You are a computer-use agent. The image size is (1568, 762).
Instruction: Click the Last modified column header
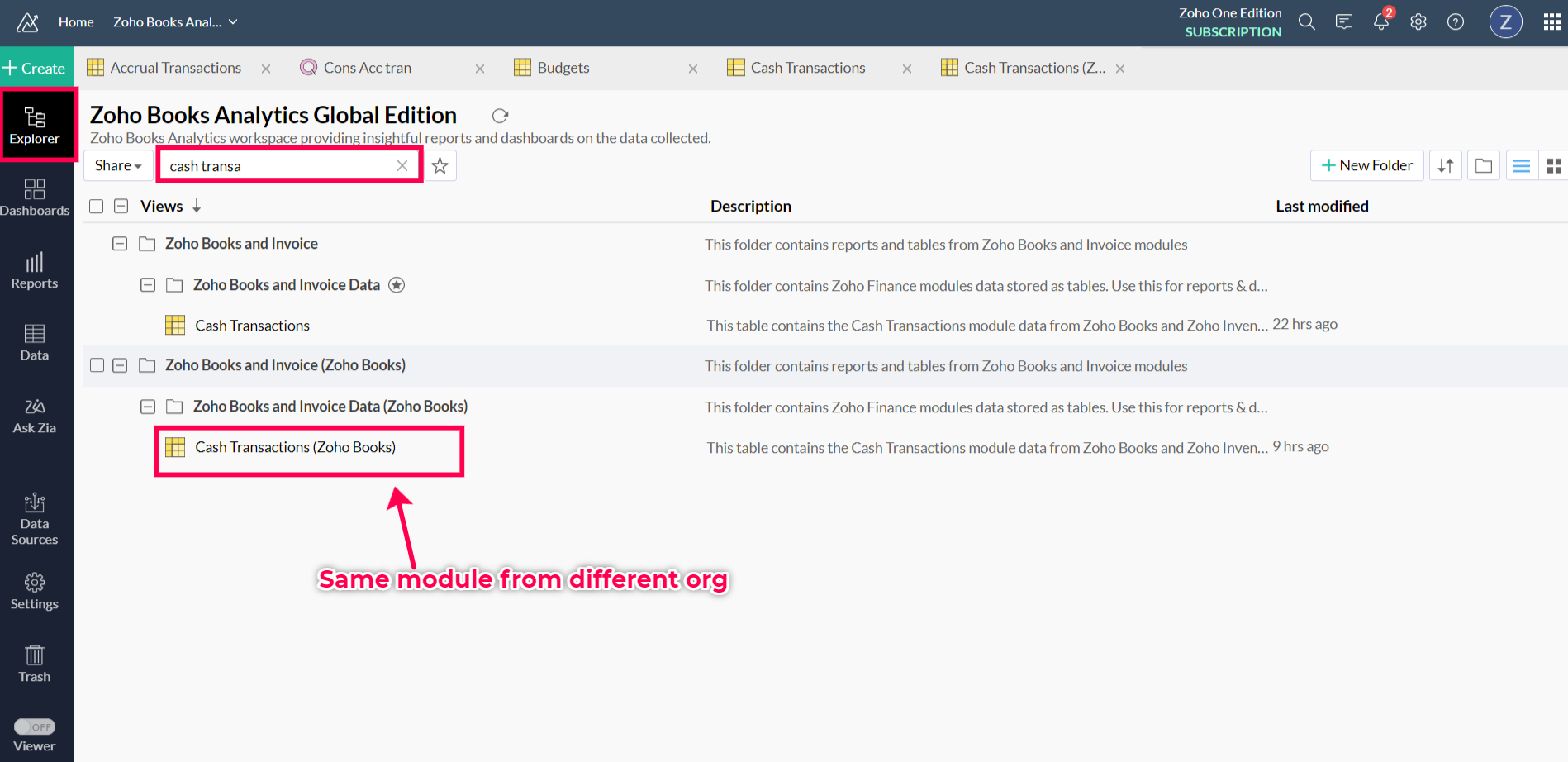coord(1322,207)
